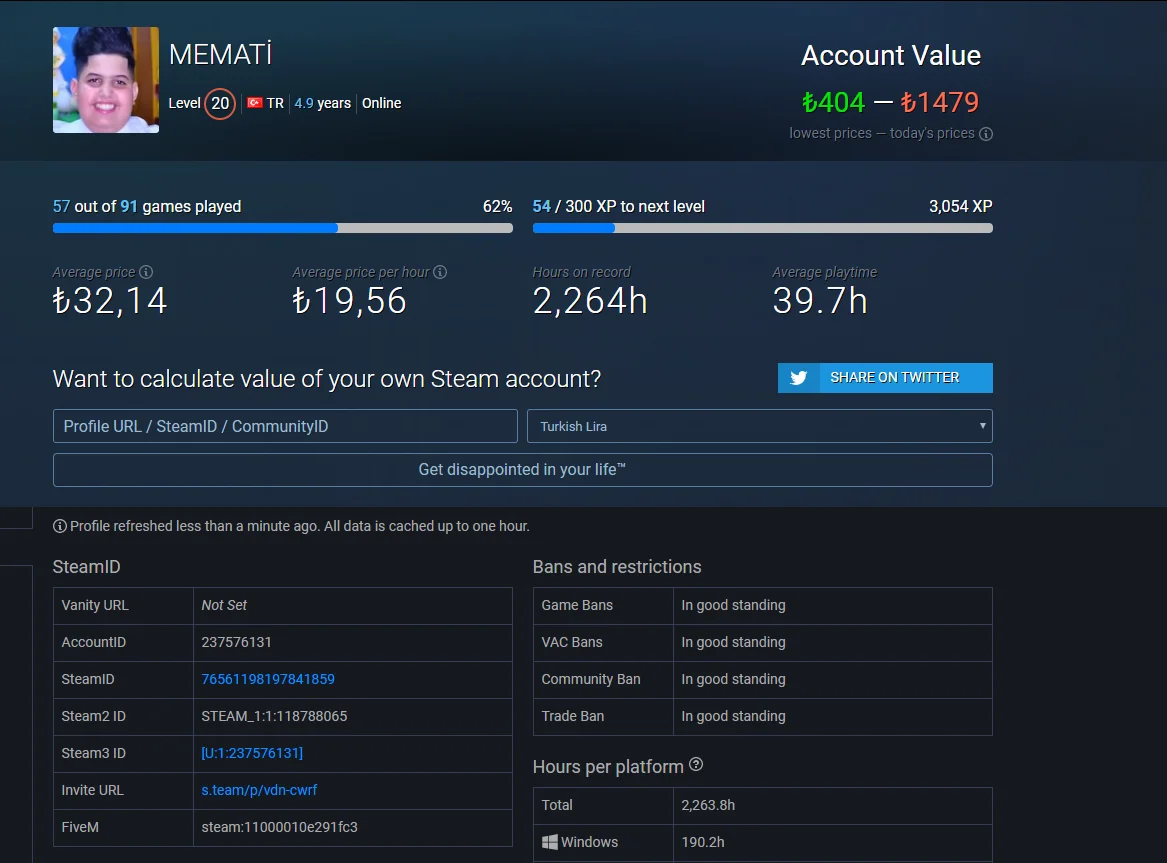Click the Turkish flag icon
Viewport: 1167px width, 863px height.
click(x=255, y=103)
